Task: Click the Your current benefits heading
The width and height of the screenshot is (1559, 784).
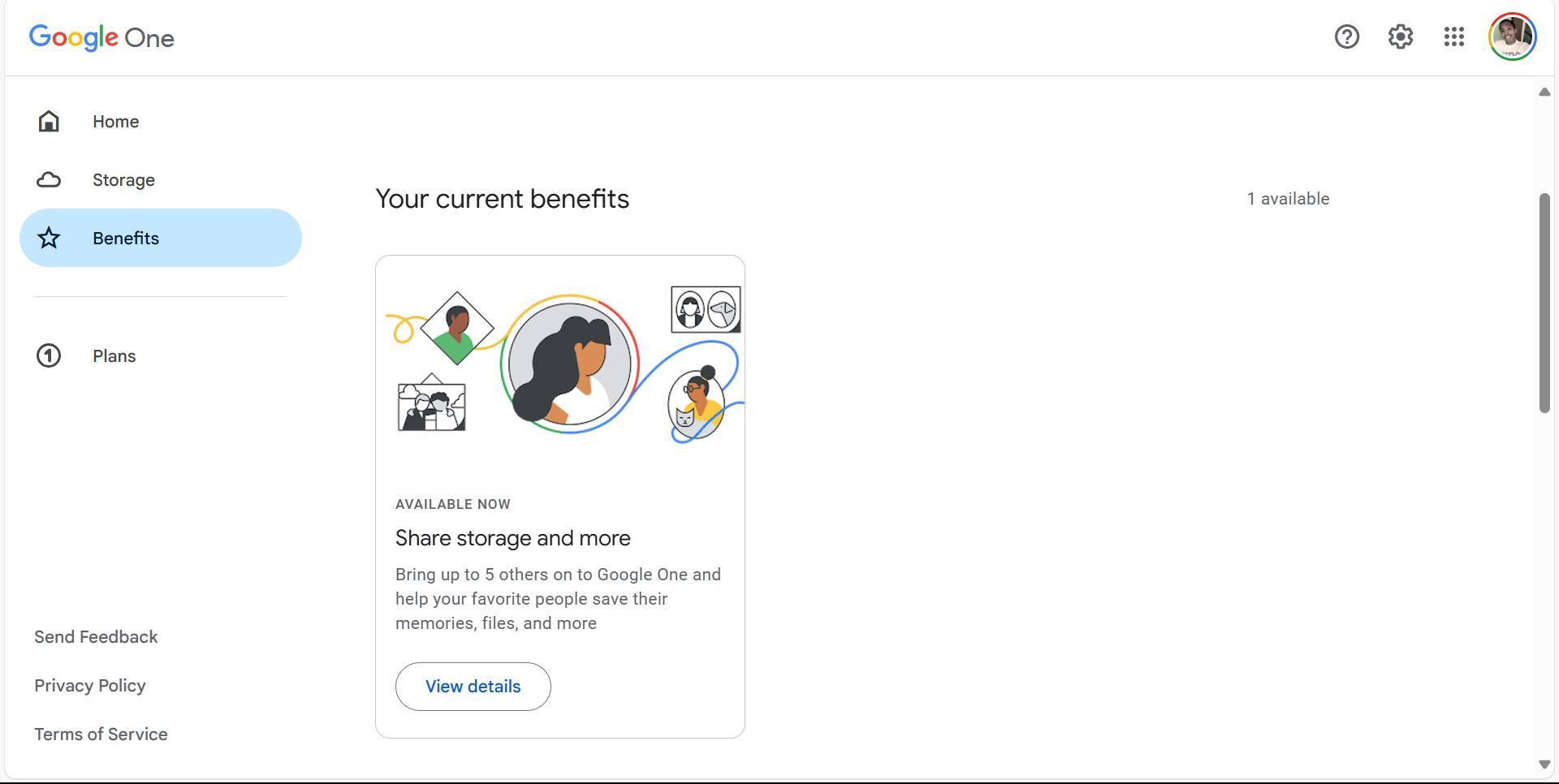Action: point(502,199)
